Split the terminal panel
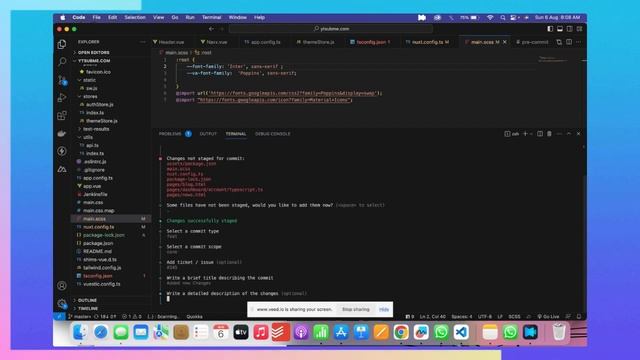Image resolution: width=640 pixels, height=360 pixels. coord(540,134)
